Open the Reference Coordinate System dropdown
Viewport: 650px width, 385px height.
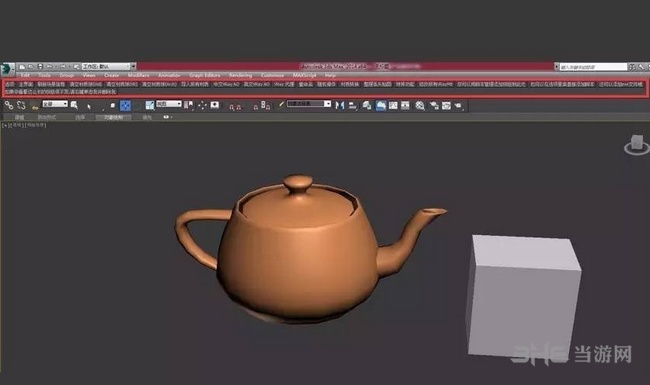169,104
